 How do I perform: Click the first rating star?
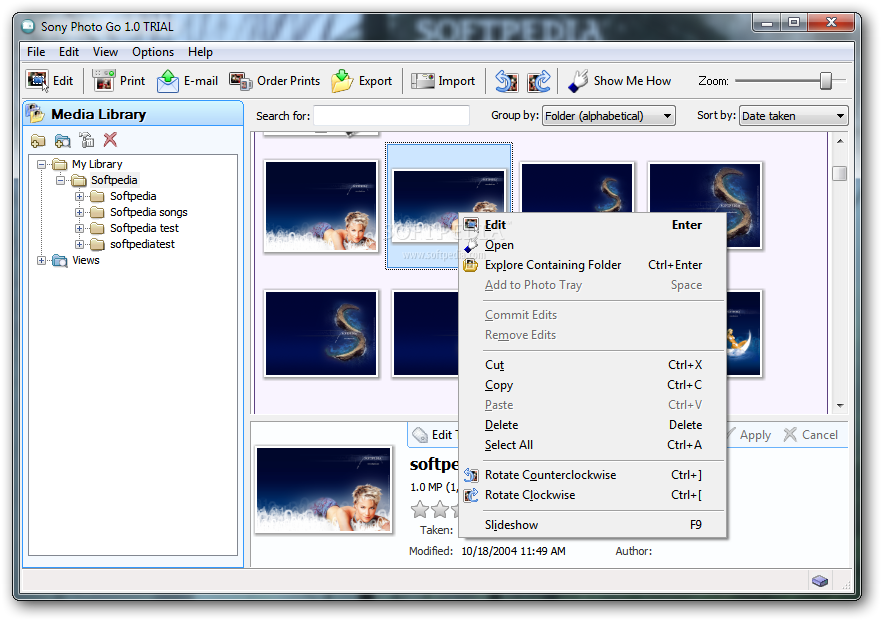[x=420, y=509]
